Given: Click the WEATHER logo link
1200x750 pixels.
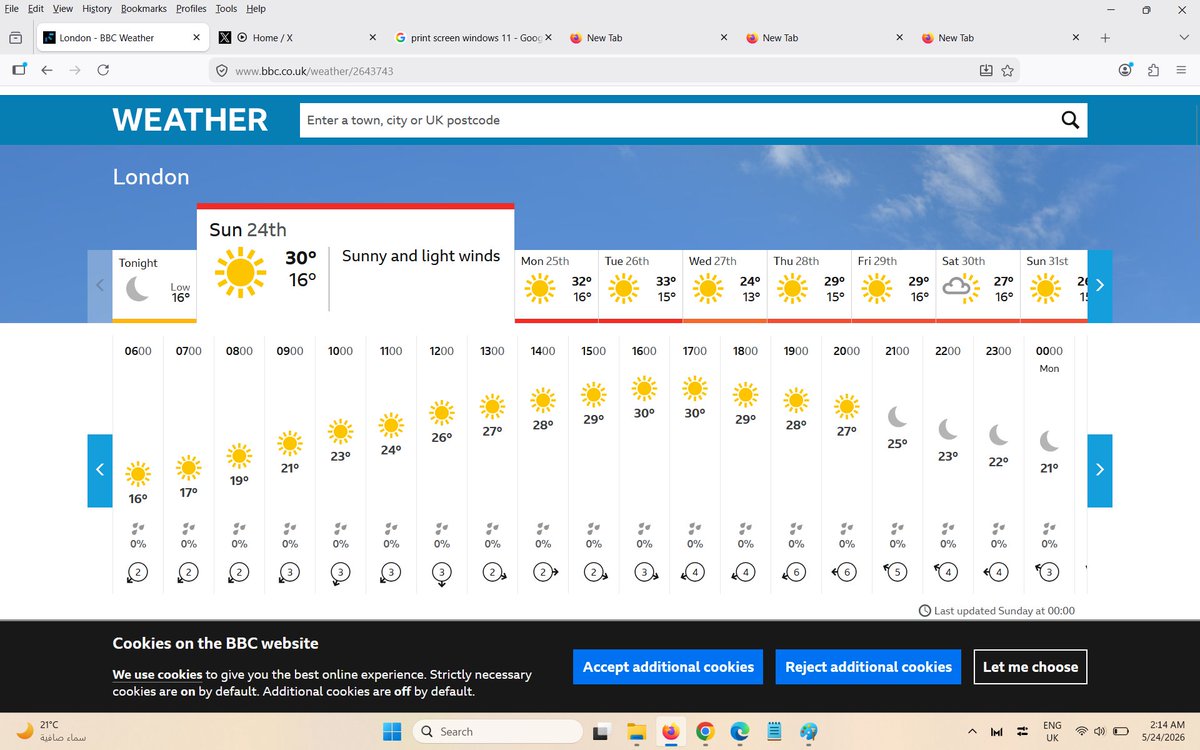Looking at the screenshot, I should [190, 120].
